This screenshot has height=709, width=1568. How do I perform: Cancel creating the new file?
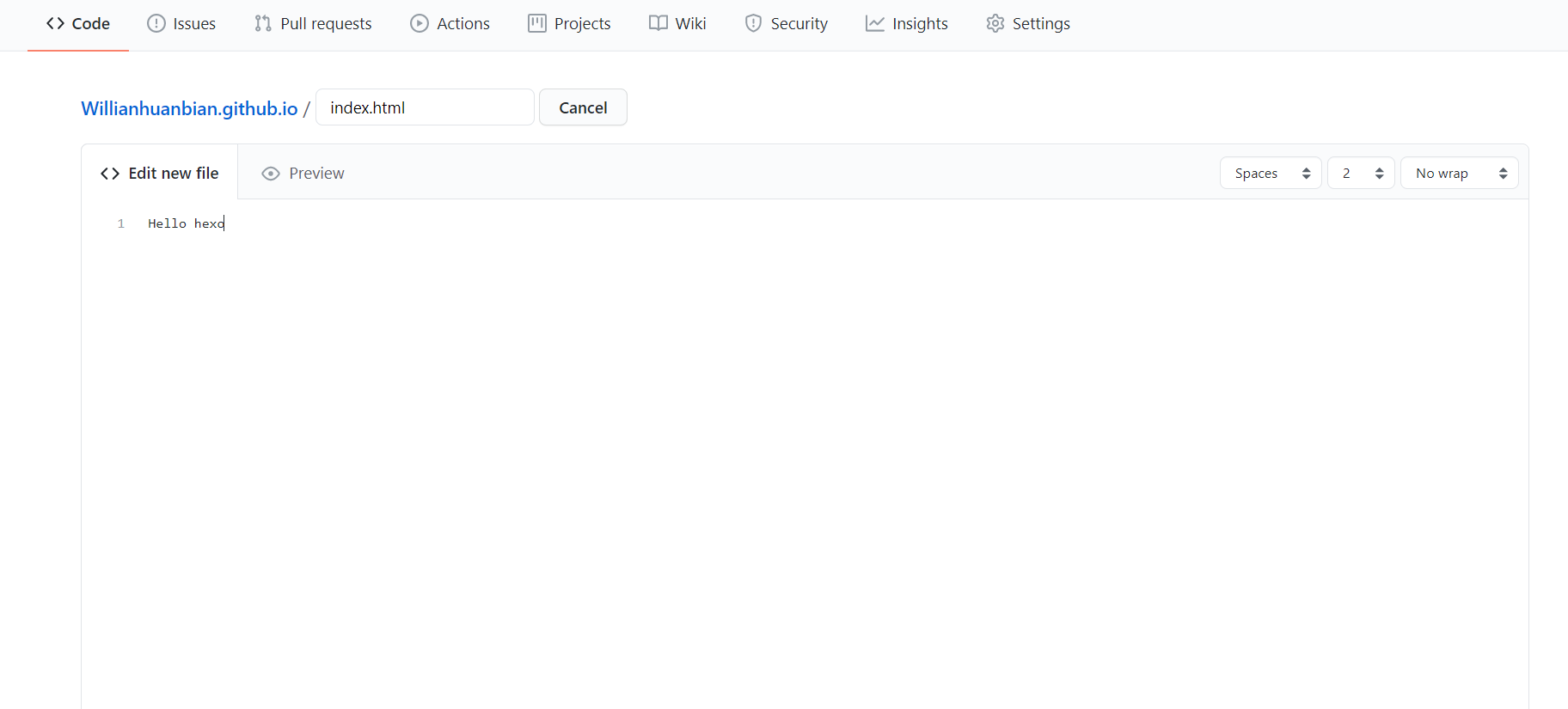coord(583,107)
